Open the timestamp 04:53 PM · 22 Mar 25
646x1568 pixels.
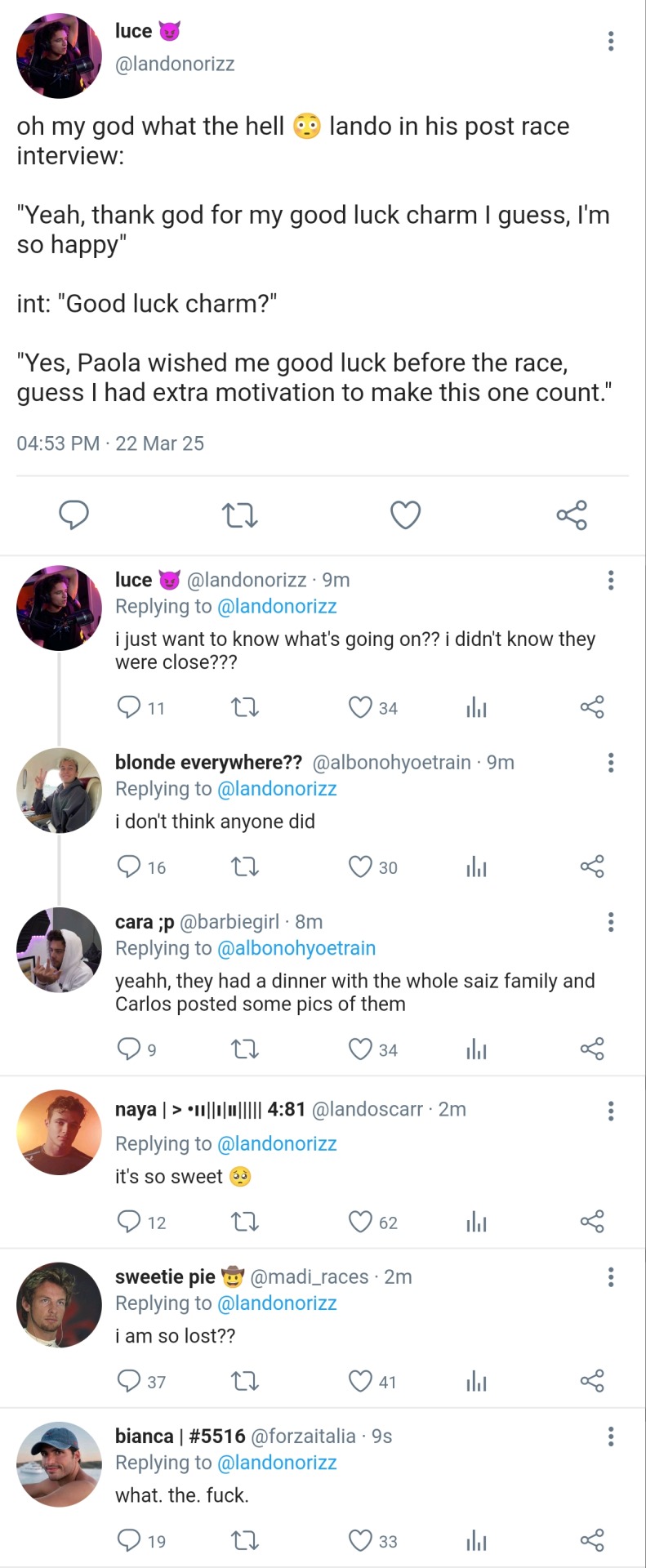(x=110, y=443)
